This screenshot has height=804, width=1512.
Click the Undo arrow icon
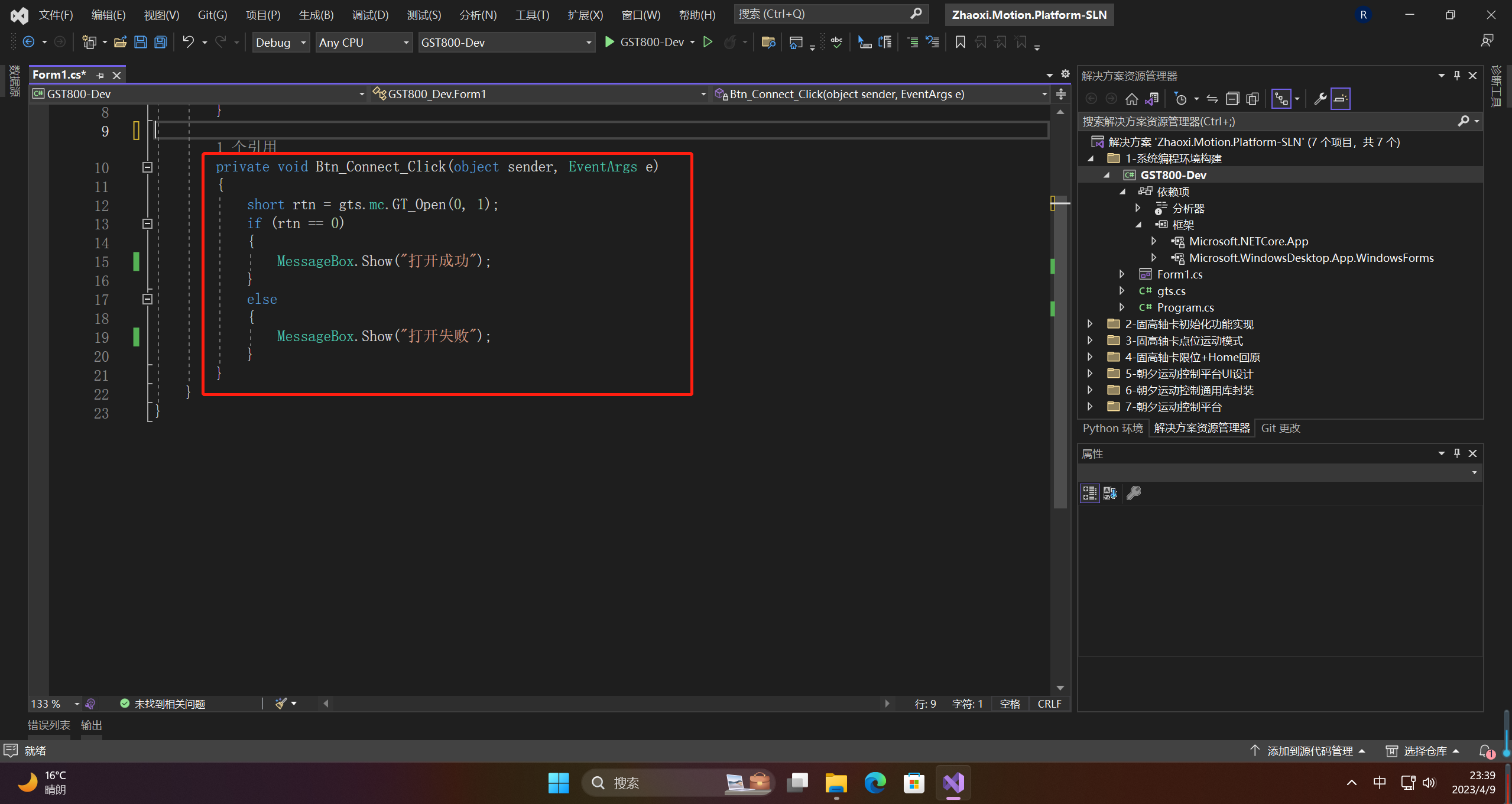click(x=188, y=42)
